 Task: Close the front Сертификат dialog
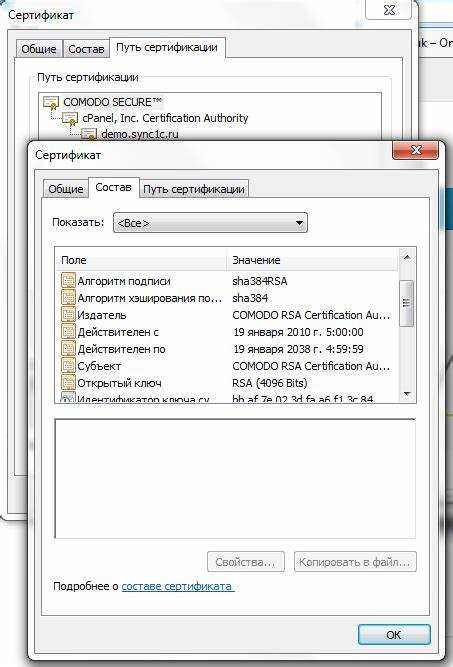[x=416, y=150]
